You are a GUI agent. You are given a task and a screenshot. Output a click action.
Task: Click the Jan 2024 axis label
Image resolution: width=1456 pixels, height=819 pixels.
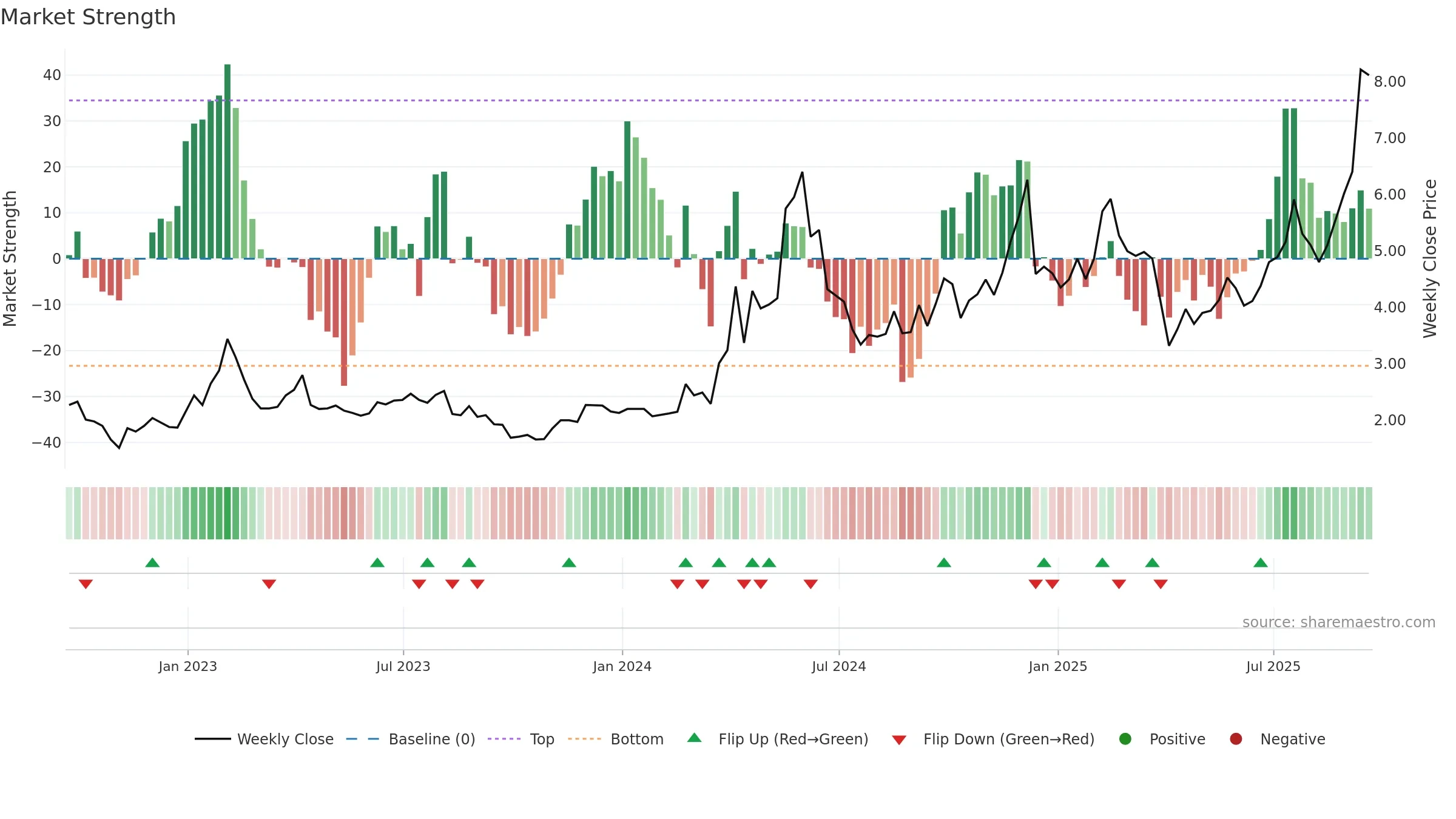click(x=622, y=666)
